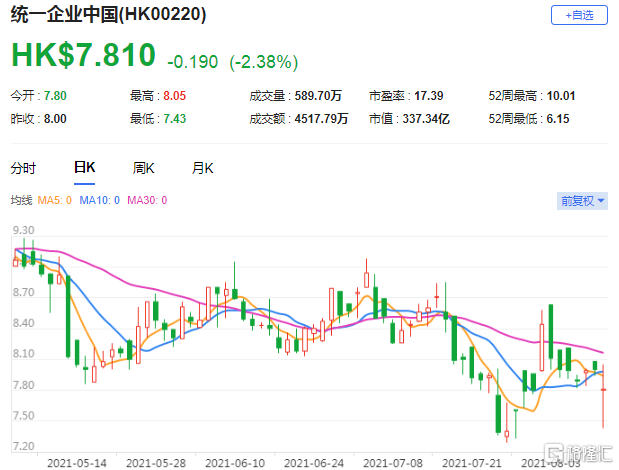Image resolution: width=619 pixels, height=470 pixels.
Task: Select the 日K tab
Action: 84,168
